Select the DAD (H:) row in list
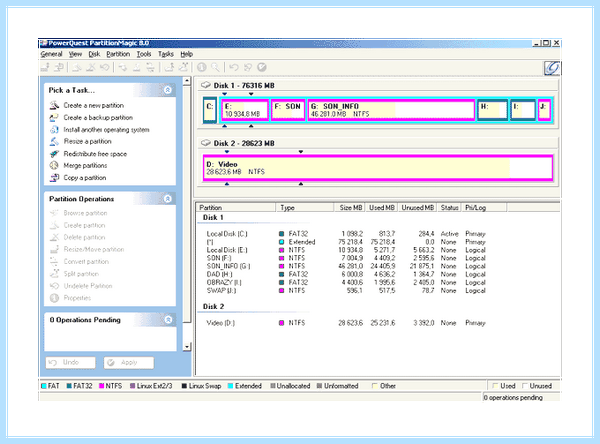600x444 pixels. [x=346, y=274]
